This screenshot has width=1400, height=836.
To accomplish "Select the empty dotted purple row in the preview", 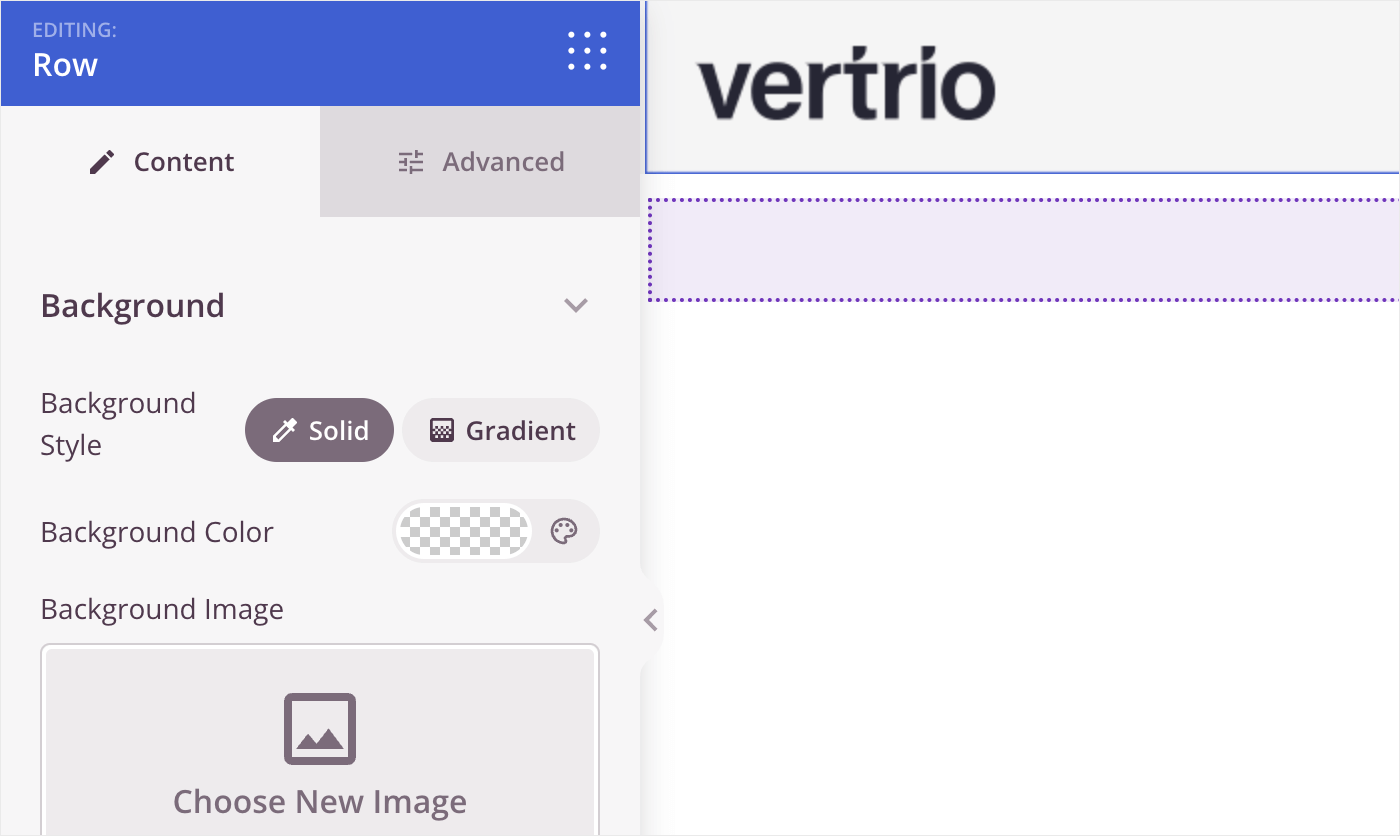I will point(1023,250).
